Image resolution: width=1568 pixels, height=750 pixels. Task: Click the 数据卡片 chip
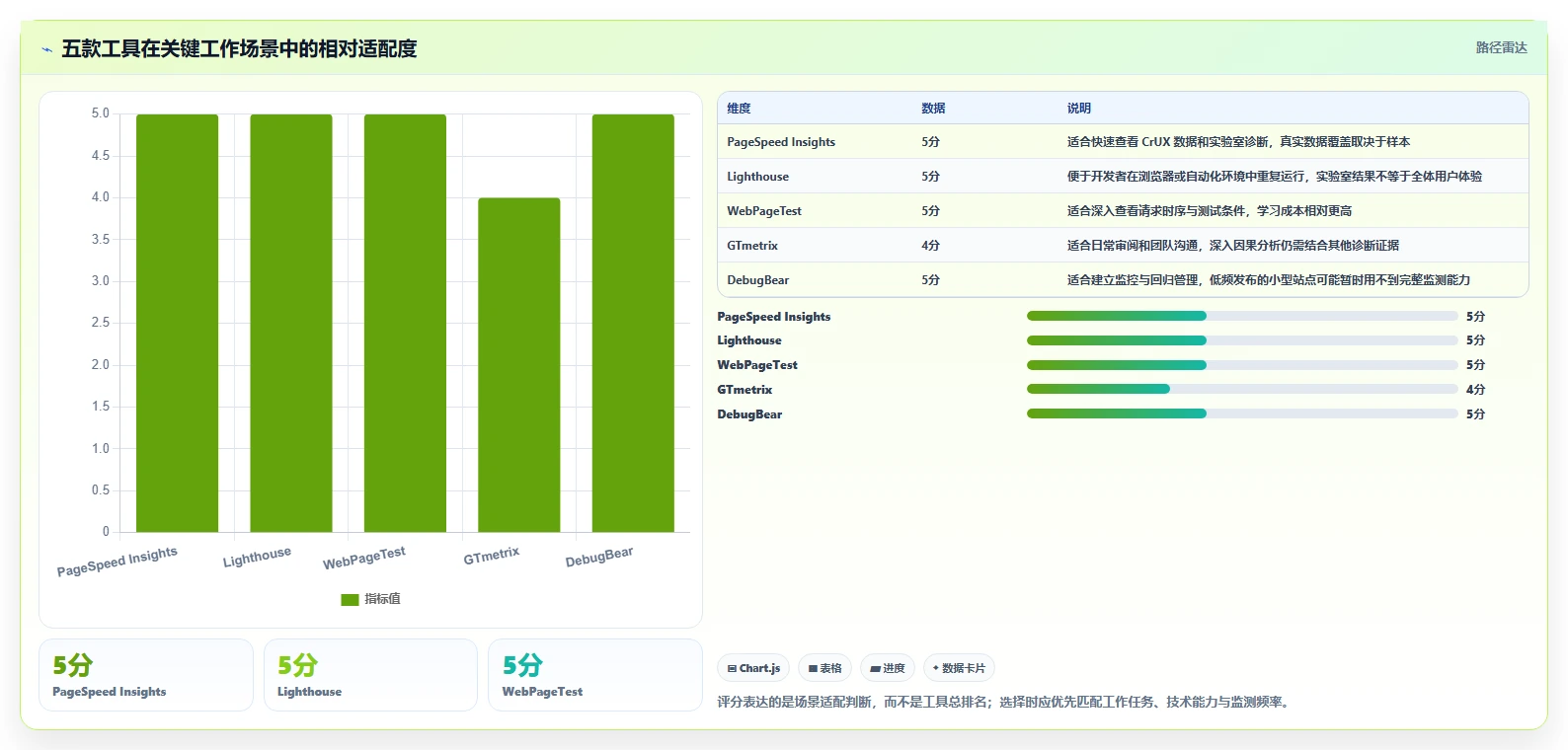(x=959, y=668)
